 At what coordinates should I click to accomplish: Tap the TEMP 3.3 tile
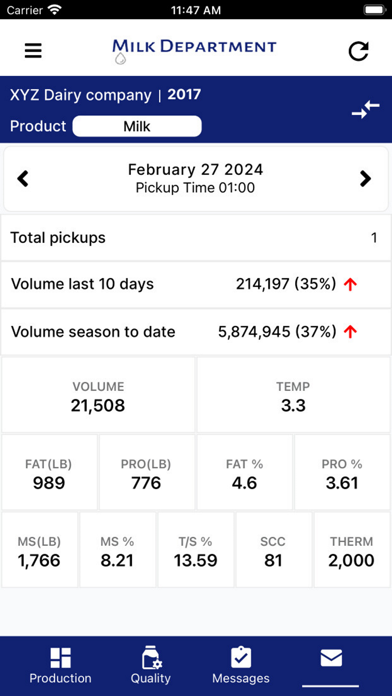(x=293, y=395)
